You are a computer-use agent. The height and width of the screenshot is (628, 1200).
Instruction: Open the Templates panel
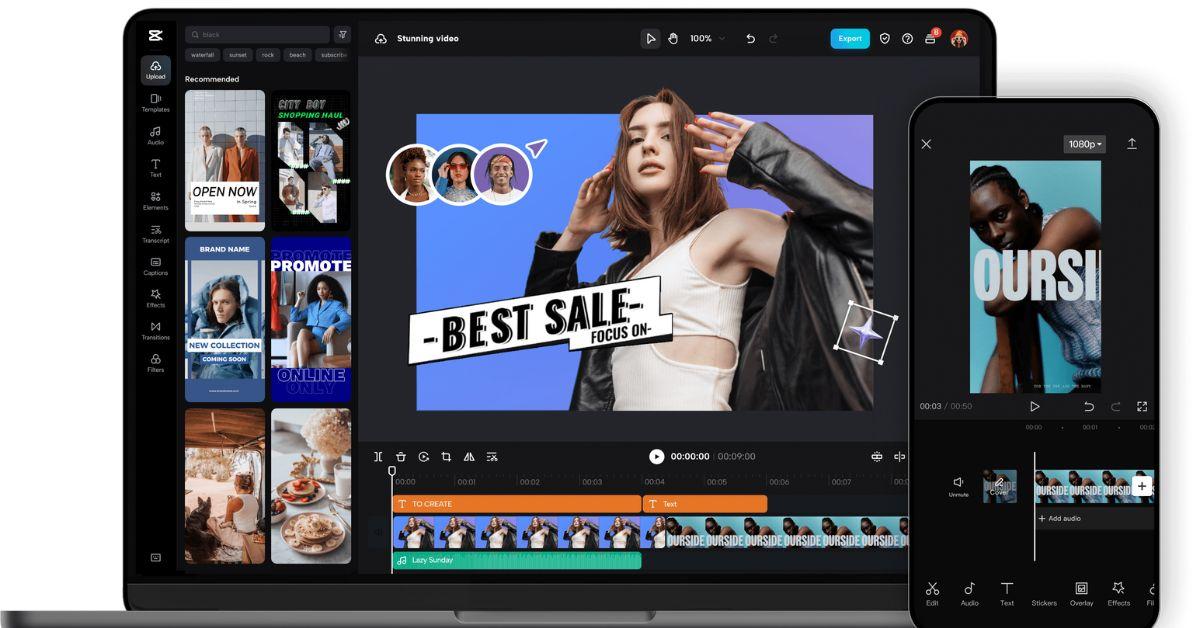tap(155, 103)
